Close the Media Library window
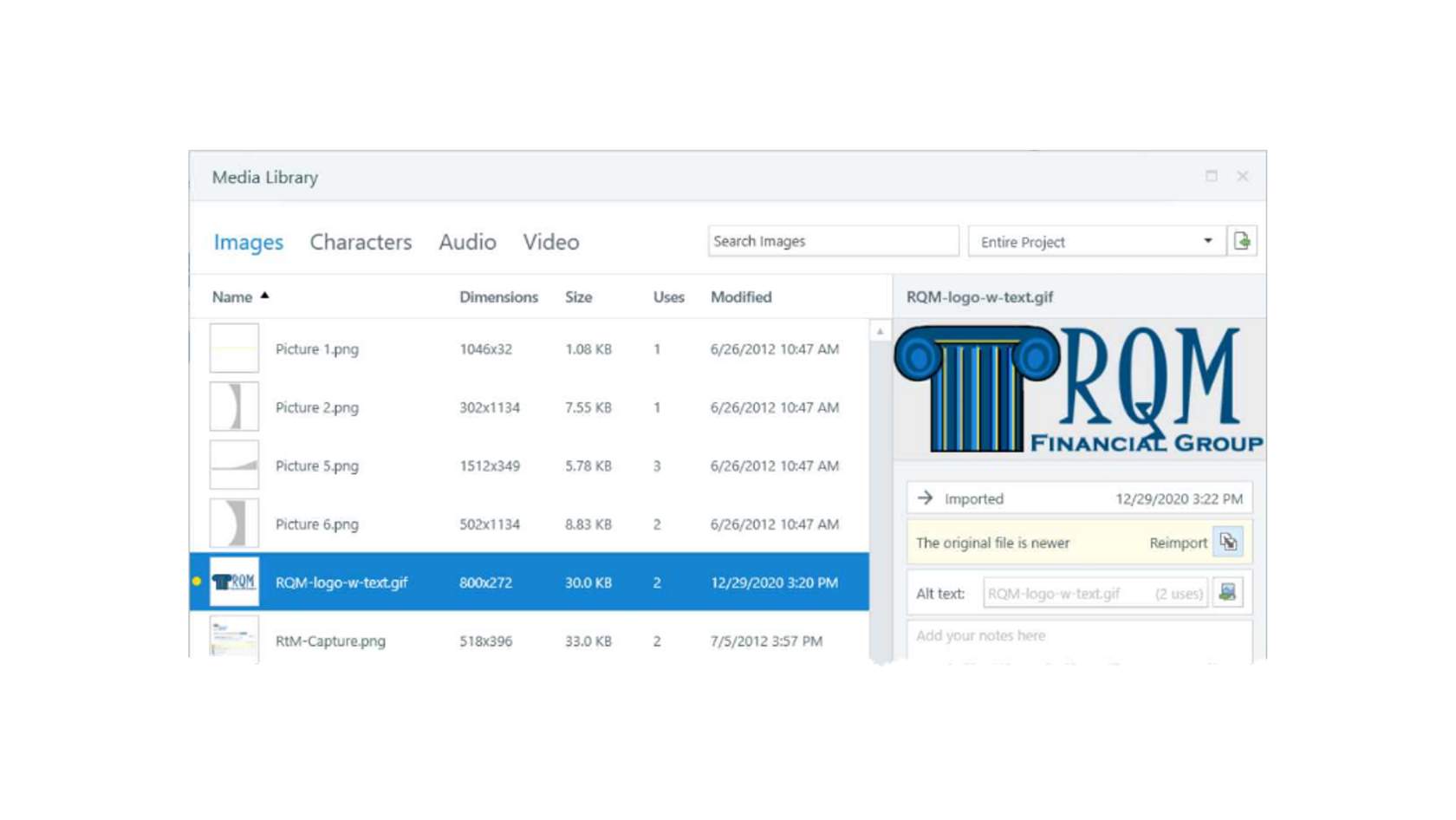 coord(1243,176)
